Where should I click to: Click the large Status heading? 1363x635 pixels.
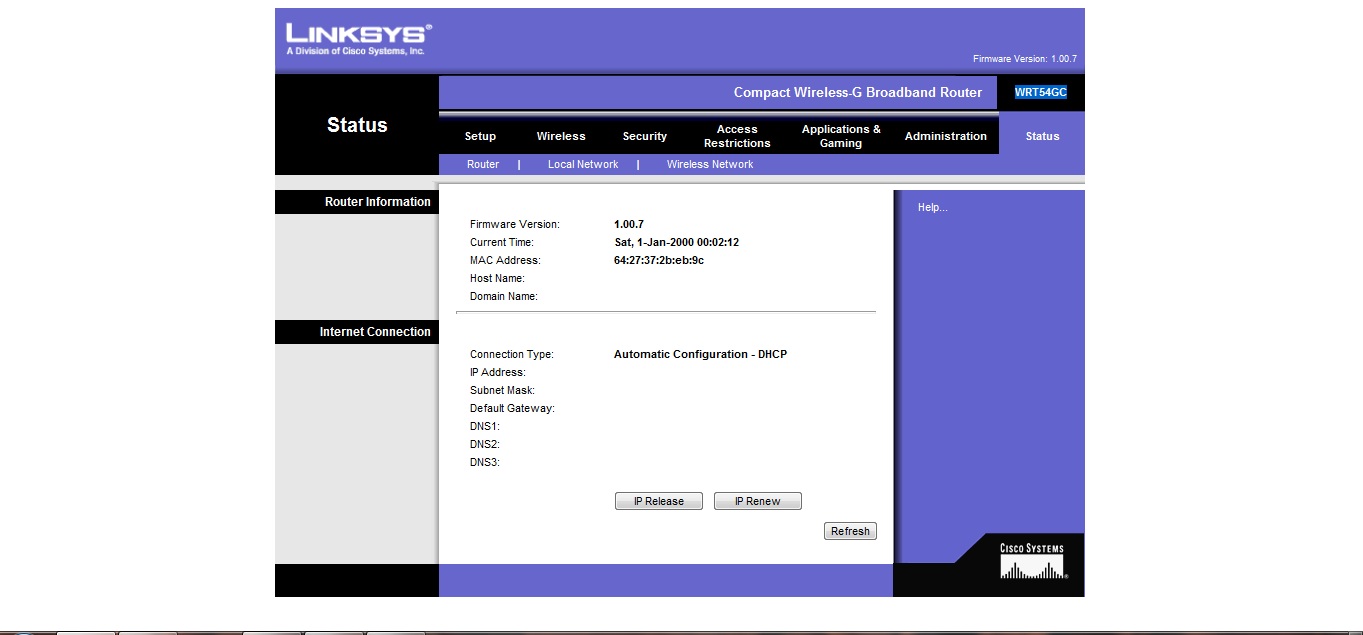357,125
